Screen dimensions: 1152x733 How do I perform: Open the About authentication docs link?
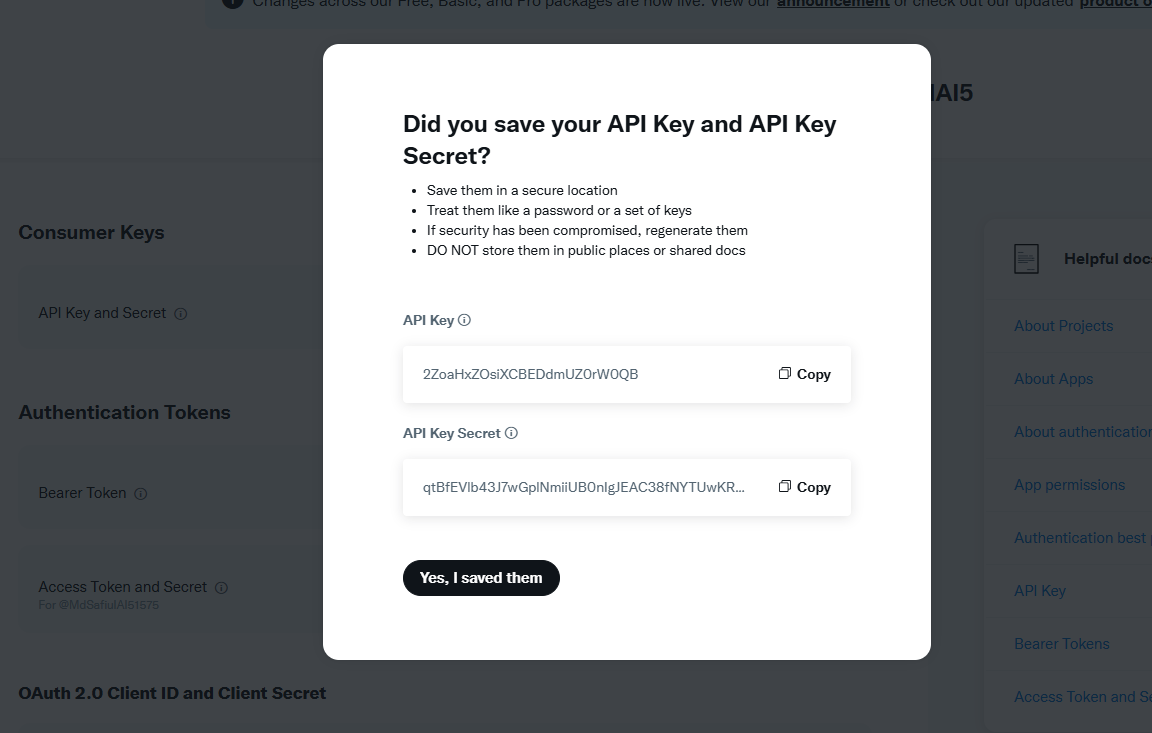(x=1082, y=432)
